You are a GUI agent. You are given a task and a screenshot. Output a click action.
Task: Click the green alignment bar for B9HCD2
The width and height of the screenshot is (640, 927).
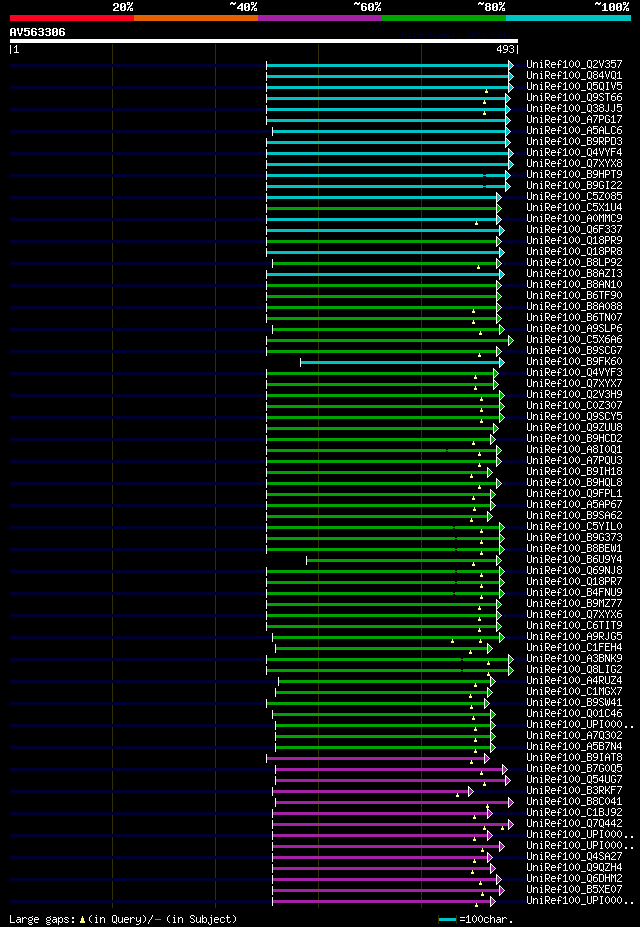click(x=379, y=439)
